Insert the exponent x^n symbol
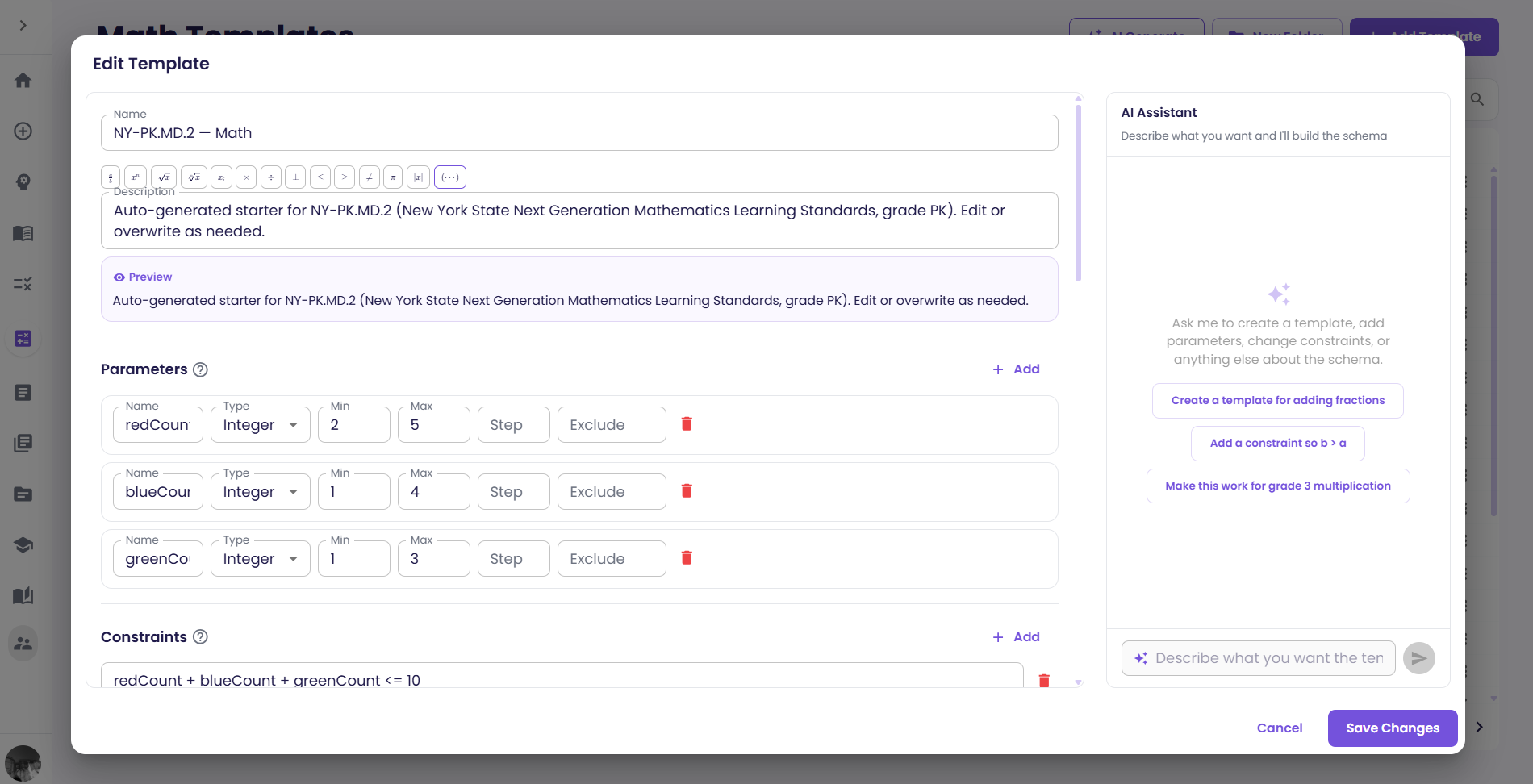1533x784 pixels. pos(136,177)
